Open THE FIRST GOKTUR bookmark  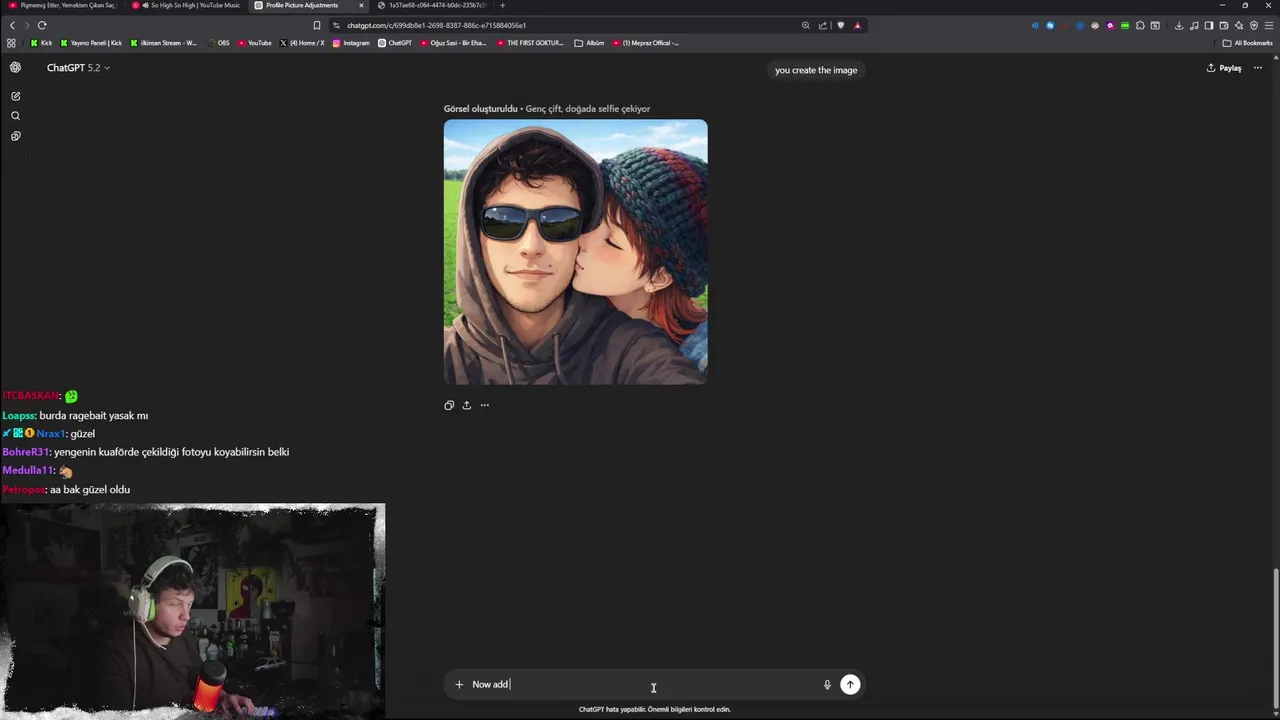pyautogui.click(x=530, y=43)
